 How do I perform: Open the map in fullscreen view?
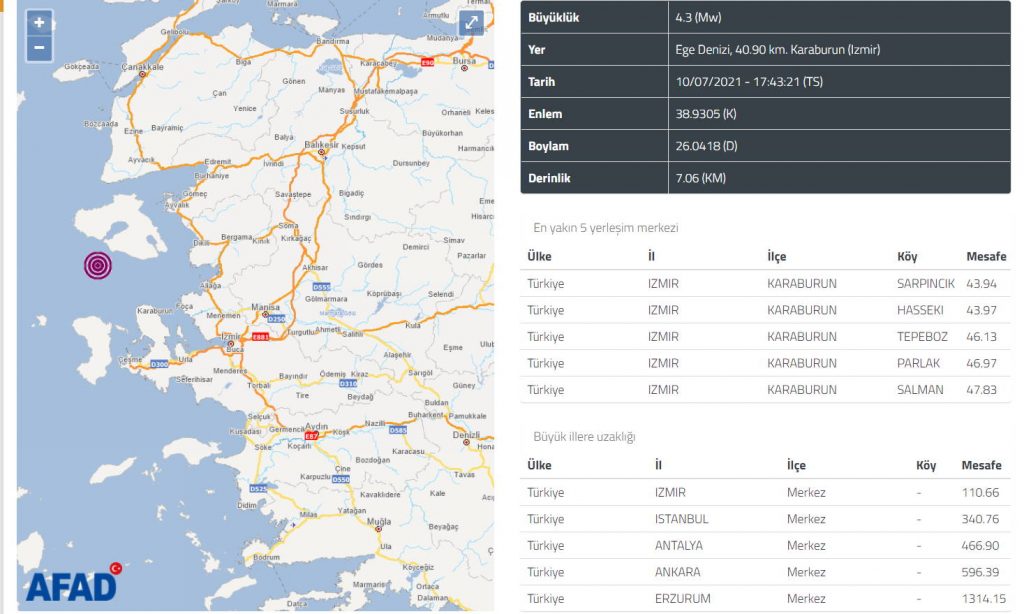[x=471, y=24]
